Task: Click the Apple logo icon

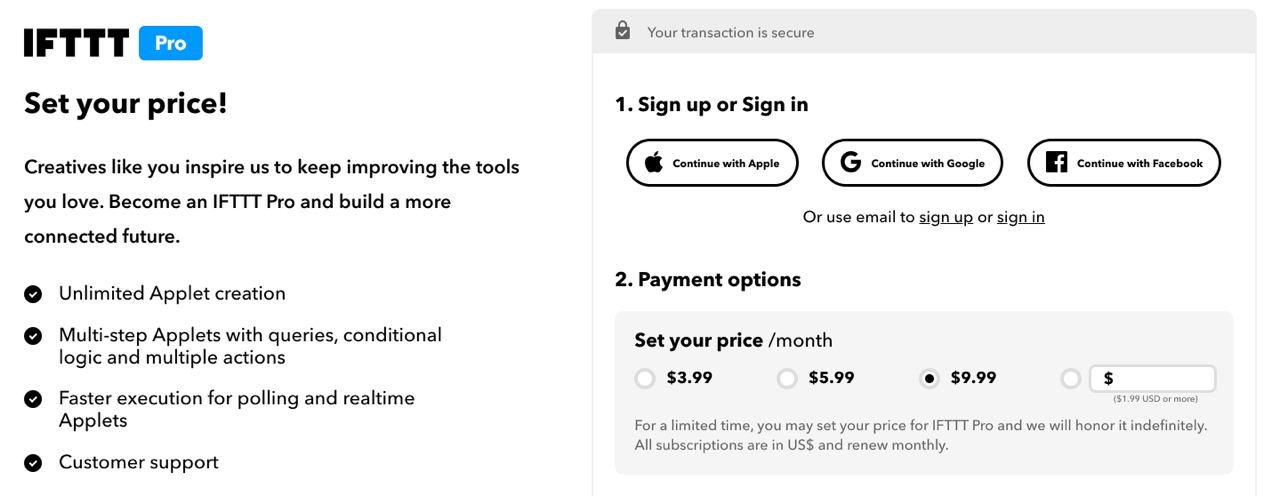Action: point(654,163)
